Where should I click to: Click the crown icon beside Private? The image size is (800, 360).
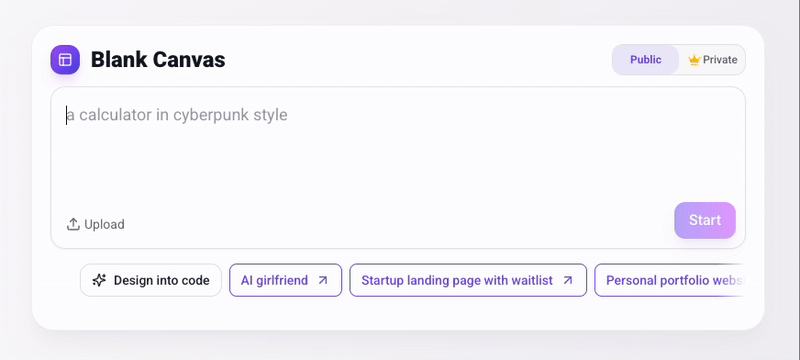click(694, 60)
